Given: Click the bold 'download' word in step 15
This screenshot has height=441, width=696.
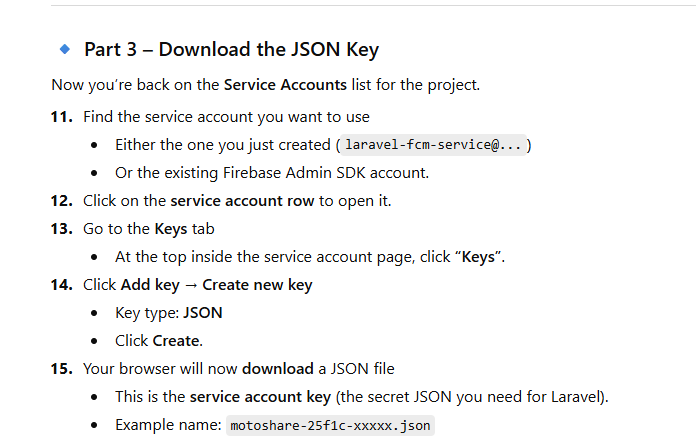Looking at the screenshot, I should point(277,368).
